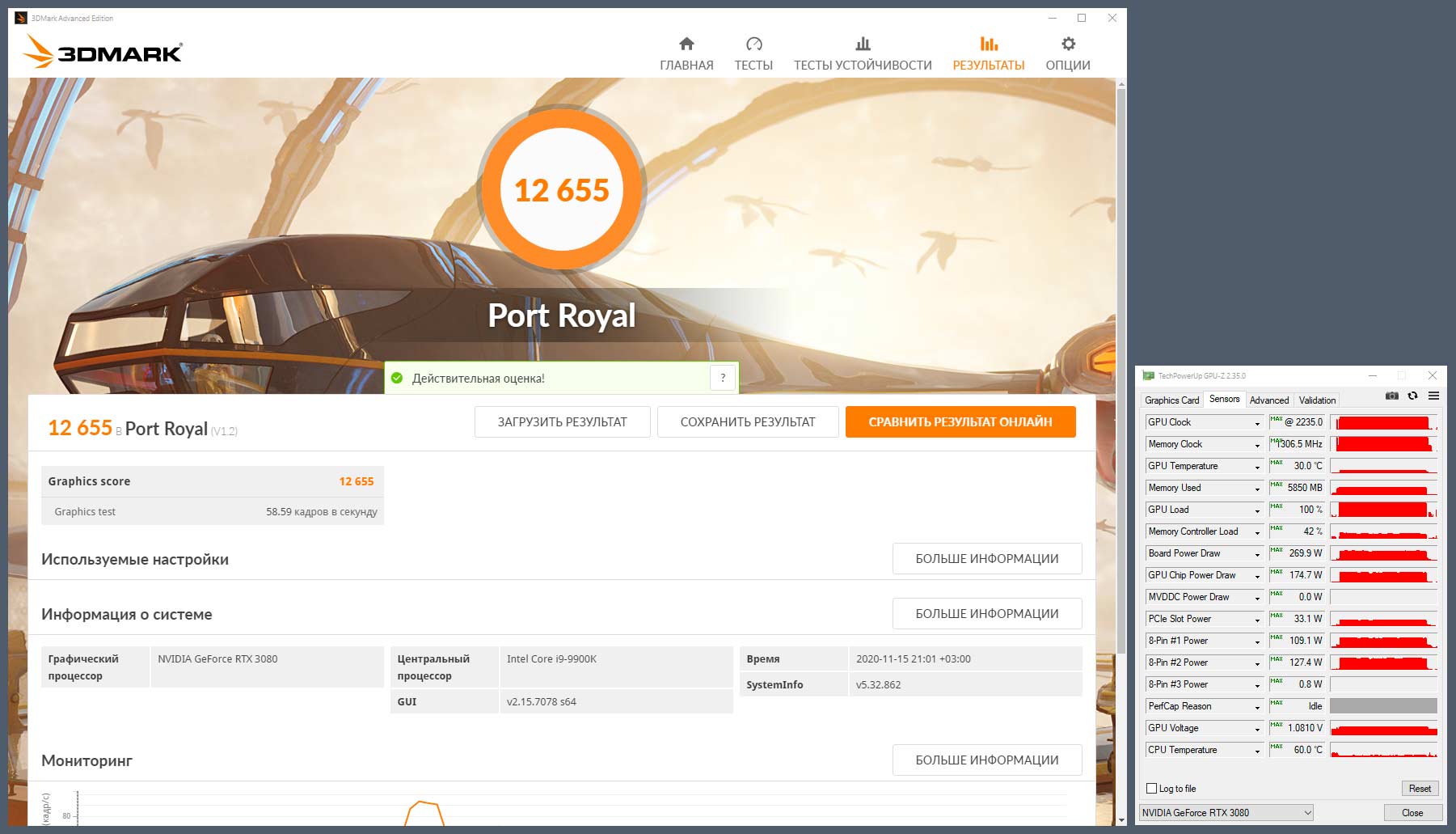Image resolution: width=1456 pixels, height=834 pixels.
Task: Open the PCIe Slot Power dropdown
Action: tap(1257, 620)
